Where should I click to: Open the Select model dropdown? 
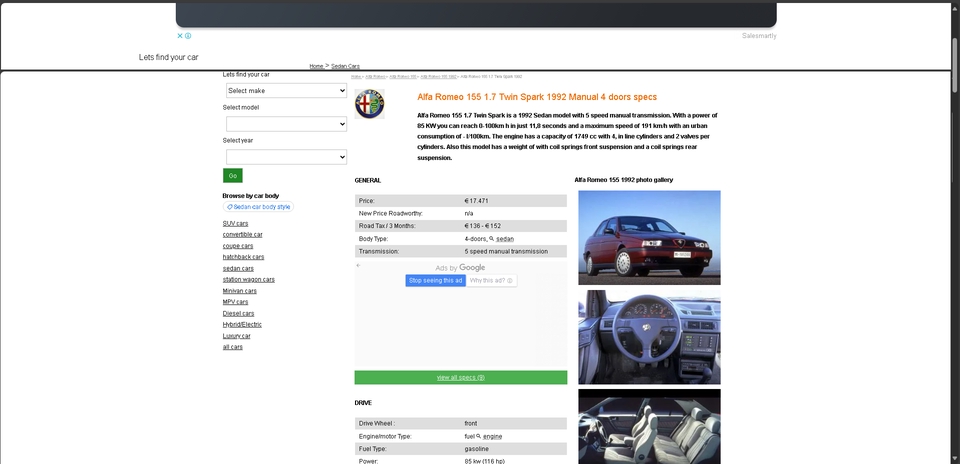tap(287, 124)
